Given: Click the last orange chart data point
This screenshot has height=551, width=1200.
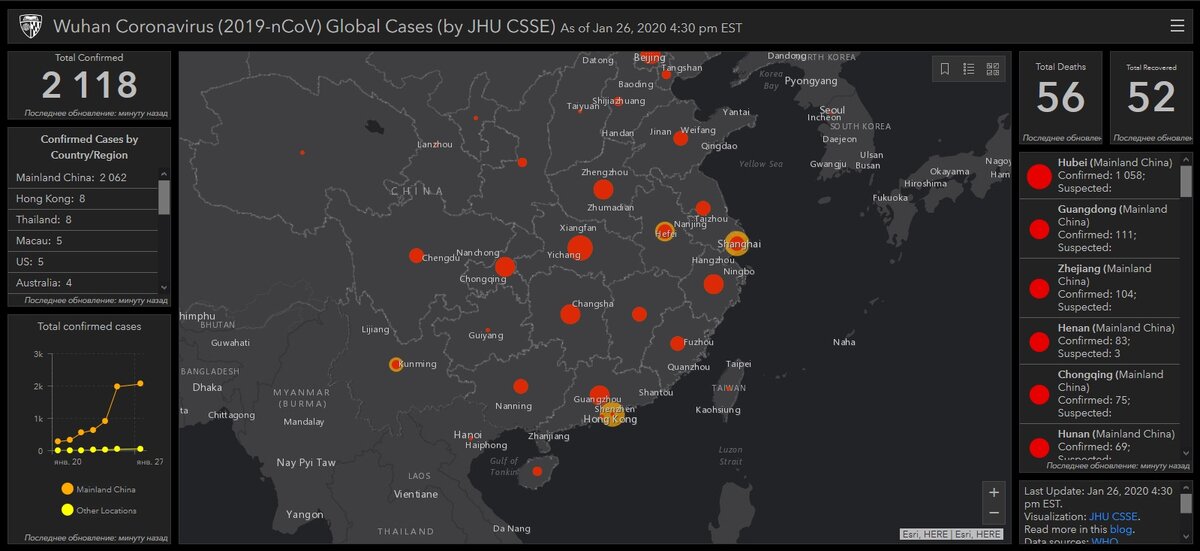Looking at the screenshot, I should click(x=140, y=383).
